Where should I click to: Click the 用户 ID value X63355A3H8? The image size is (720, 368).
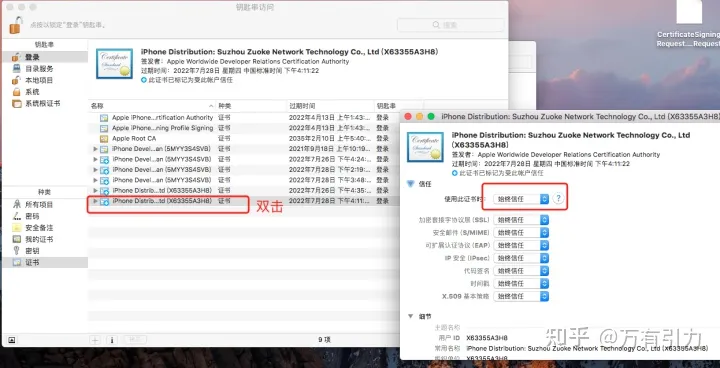[487, 338]
